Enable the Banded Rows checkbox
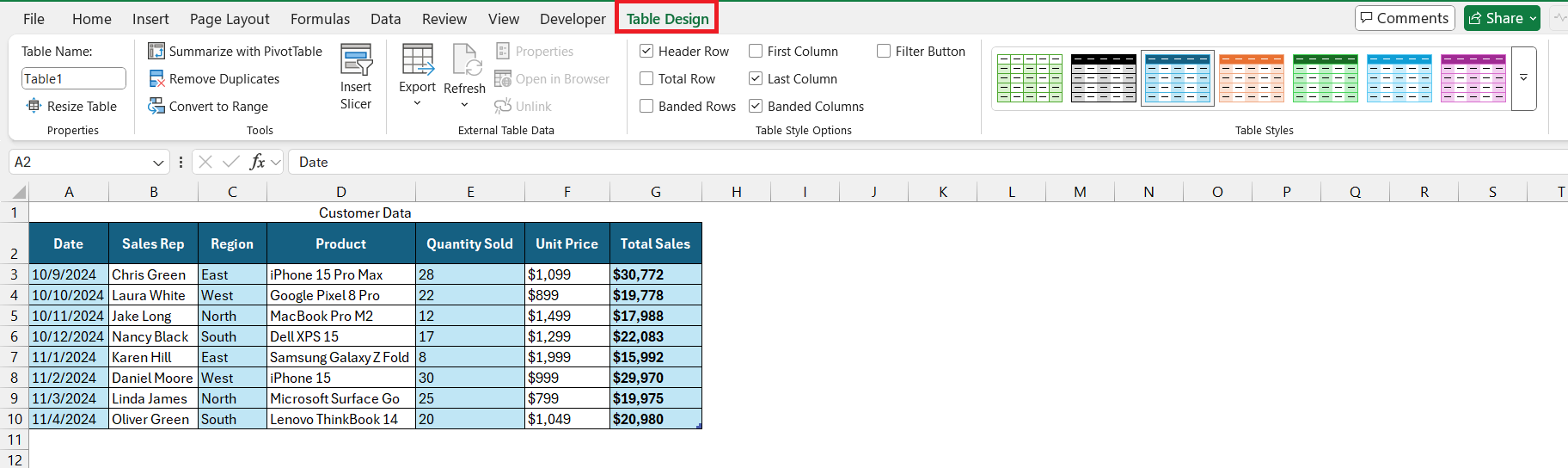Image resolution: width=1568 pixels, height=468 pixels. coord(646,107)
